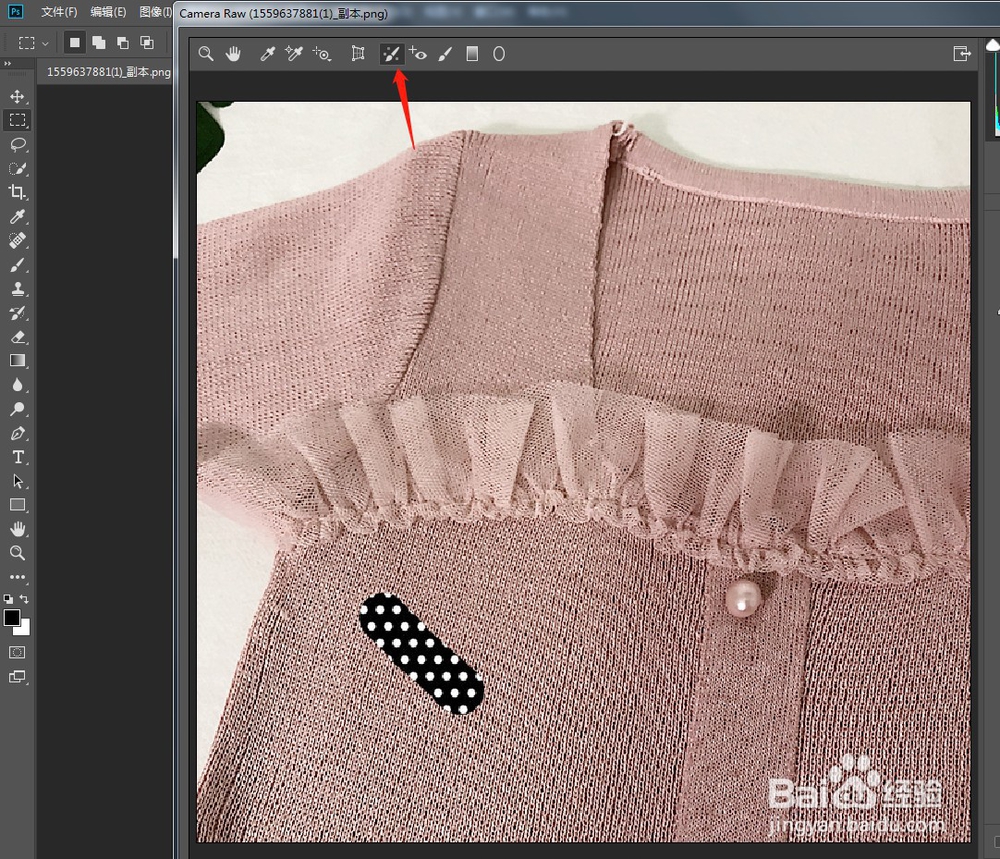This screenshot has width=1000, height=859.
Task: Open the marquee tool preset dropdown arrow
Action: click(x=45, y=43)
